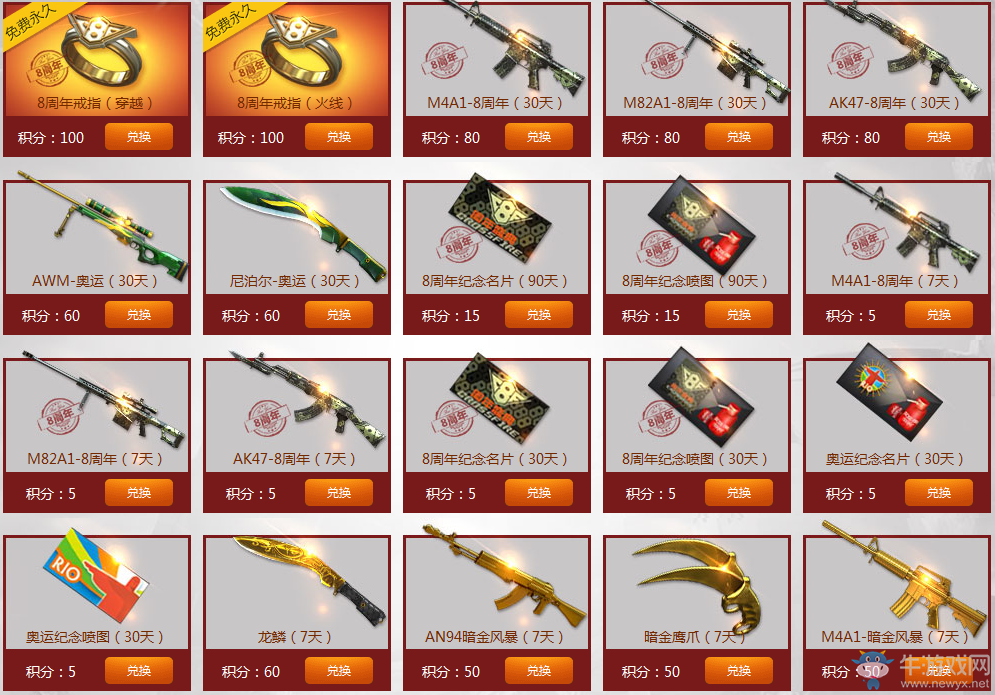Select the golden 龙鳞 knife image
This screenshot has width=995, height=695.
click(310, 580)
